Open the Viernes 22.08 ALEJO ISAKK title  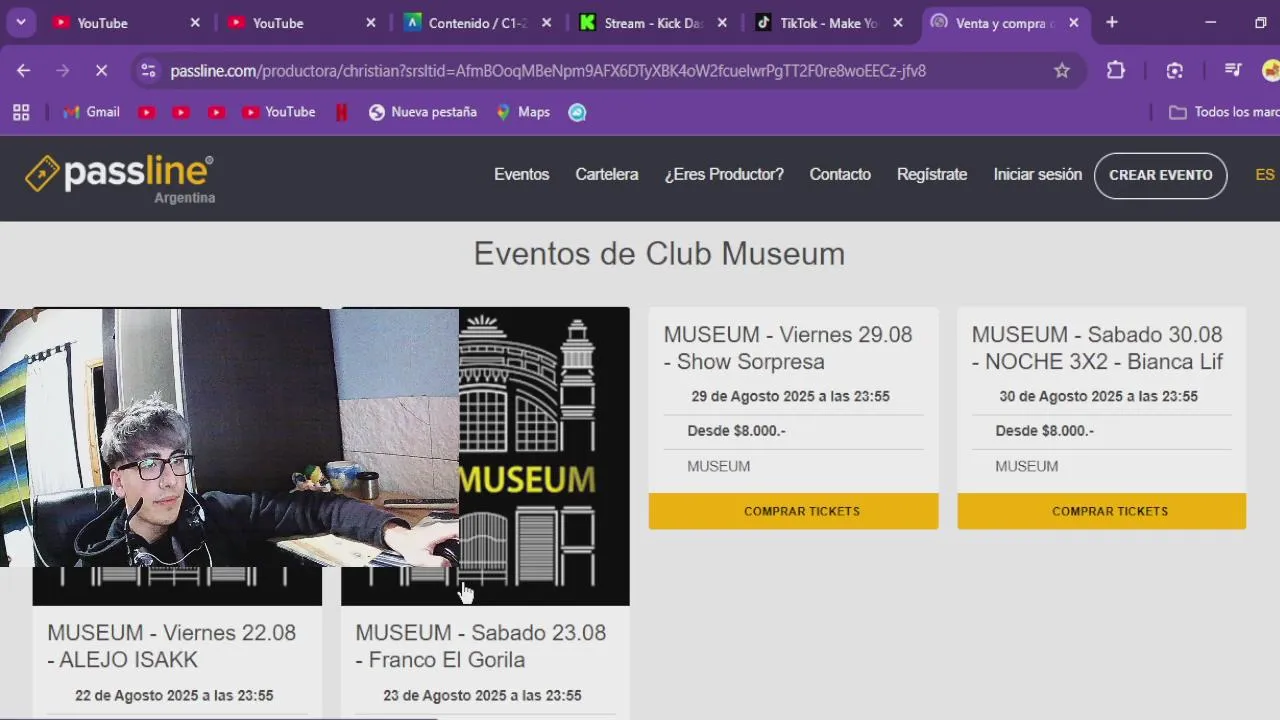click(x=172, y=646)
